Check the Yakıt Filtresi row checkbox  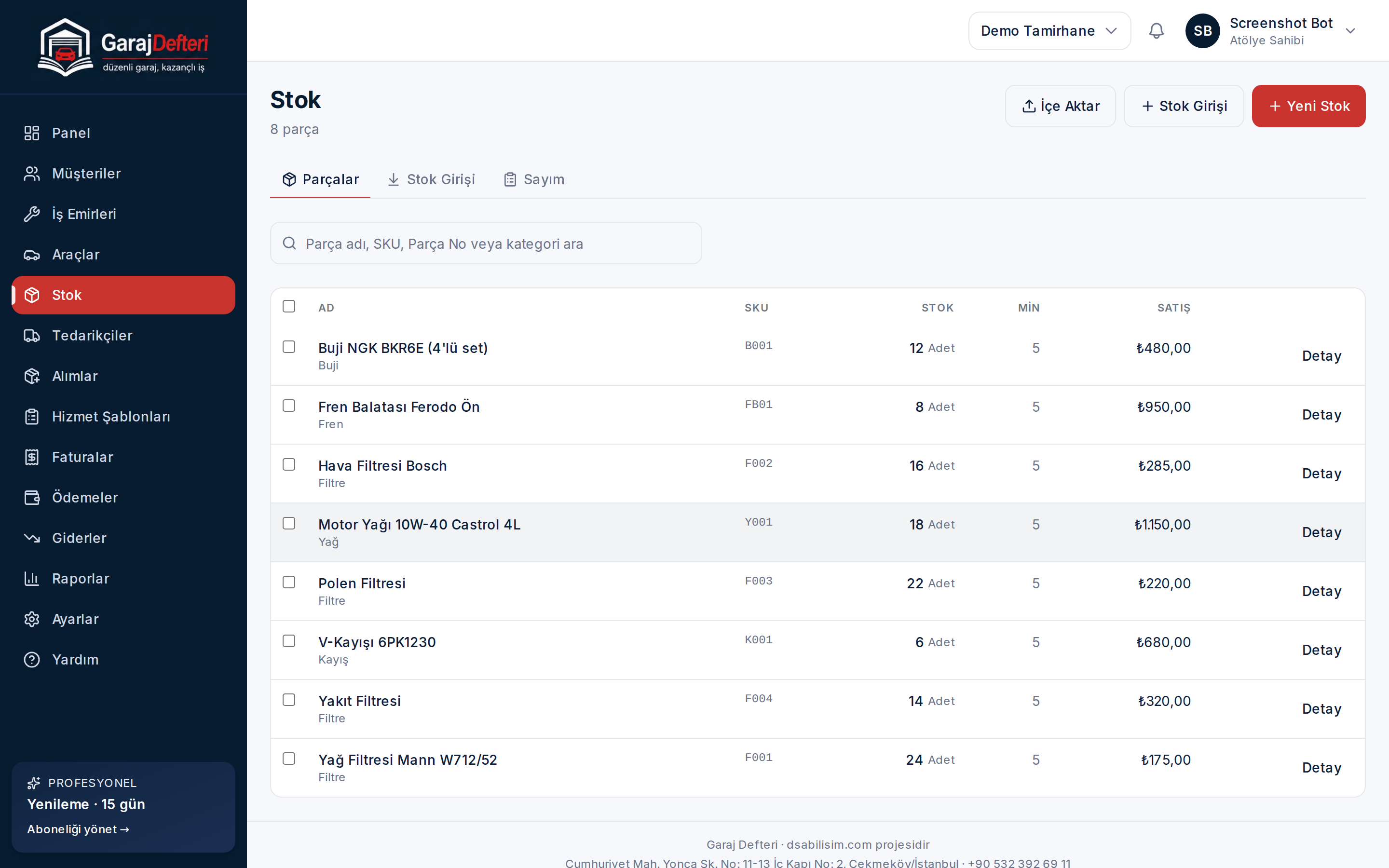(289, 700)
